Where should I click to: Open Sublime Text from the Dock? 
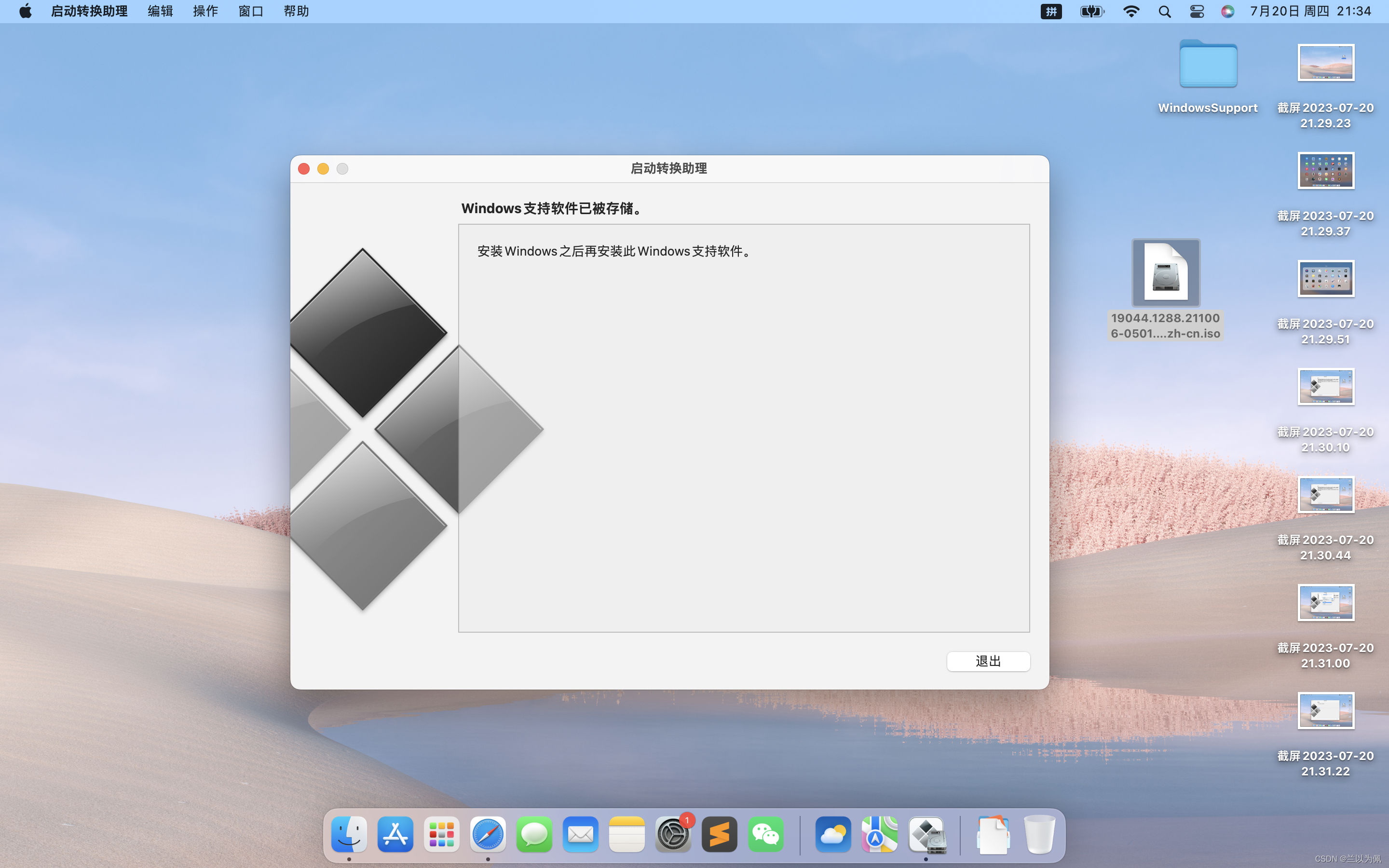719,834
